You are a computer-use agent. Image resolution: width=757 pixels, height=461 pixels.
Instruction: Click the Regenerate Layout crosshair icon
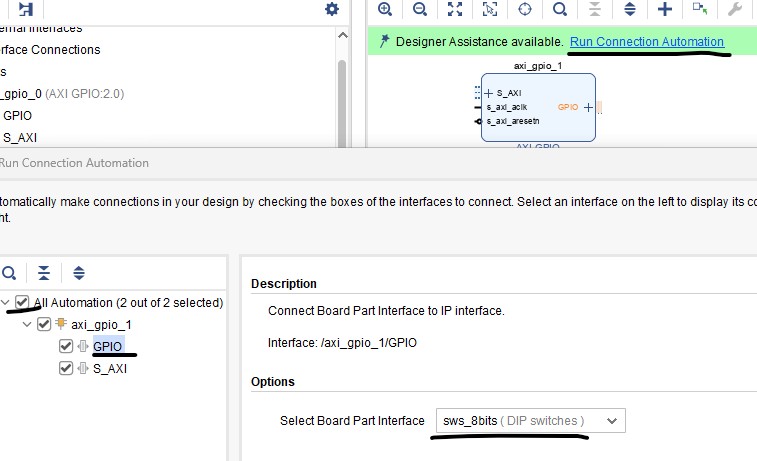[525, 9]
